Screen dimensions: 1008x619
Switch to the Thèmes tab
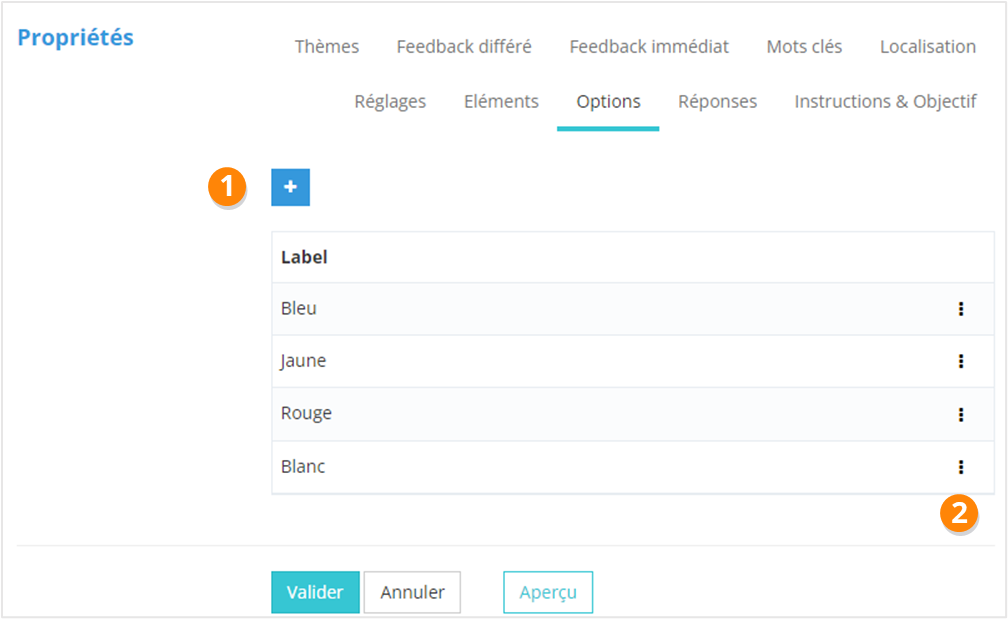click(327, 46)
